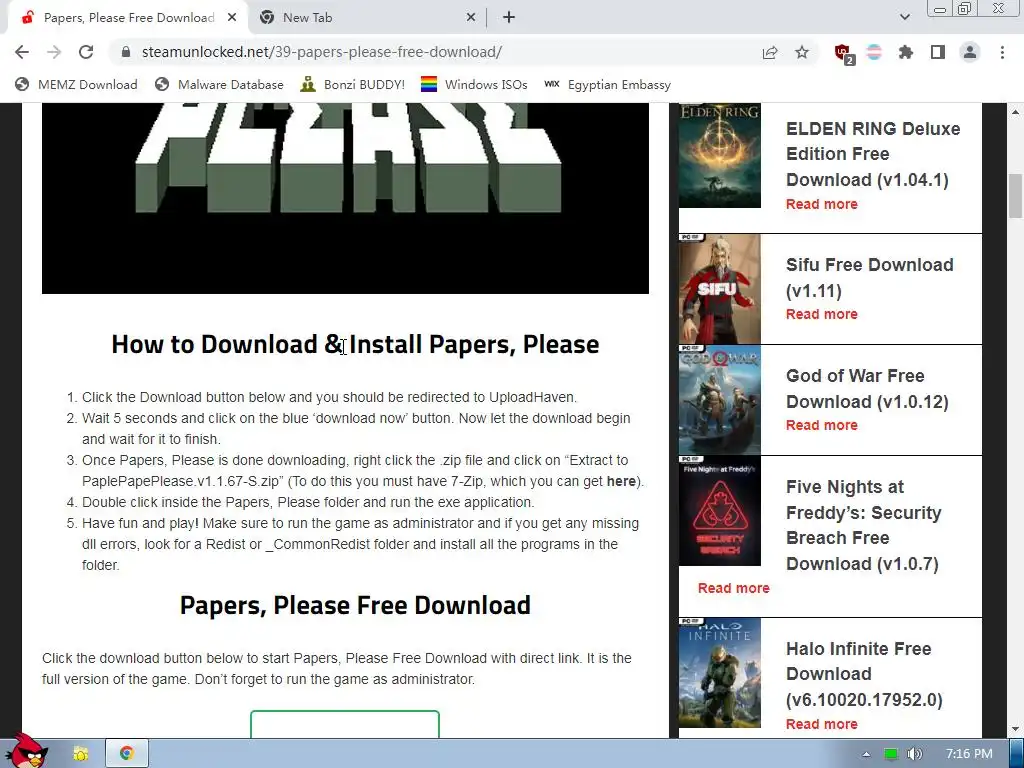Close the New Tab tab

[471, 18]
